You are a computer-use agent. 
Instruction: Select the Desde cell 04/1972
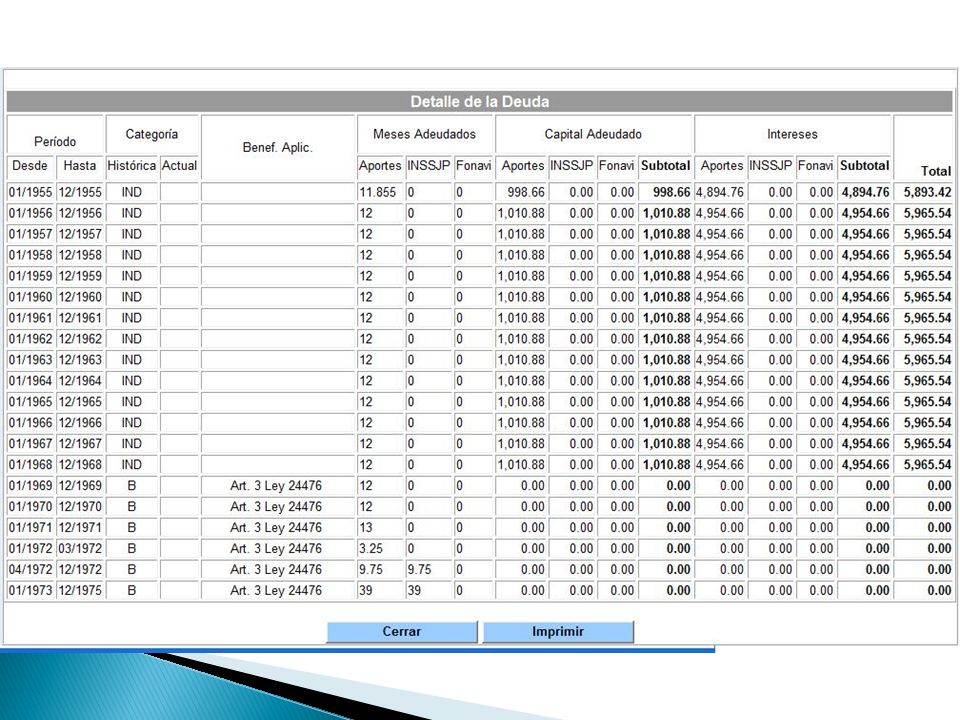point(31,569)
